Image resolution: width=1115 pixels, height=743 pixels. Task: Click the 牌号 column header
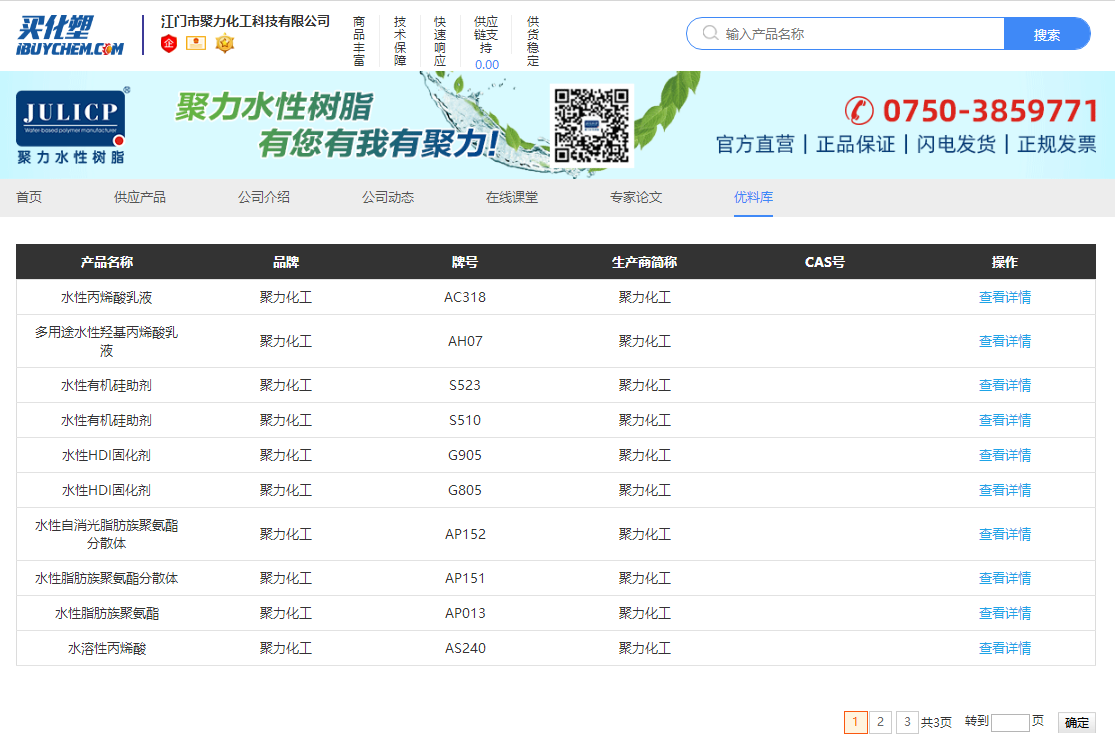point(465,262)
